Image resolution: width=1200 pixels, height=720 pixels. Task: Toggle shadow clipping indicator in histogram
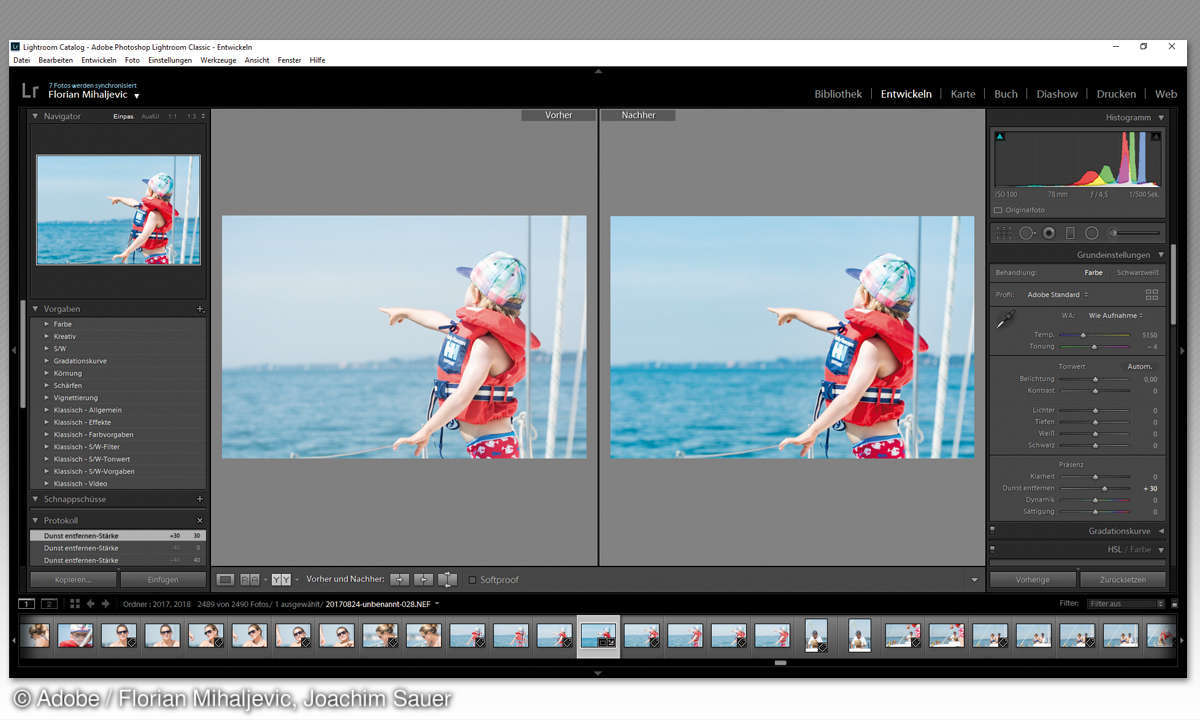pos(999,136)
